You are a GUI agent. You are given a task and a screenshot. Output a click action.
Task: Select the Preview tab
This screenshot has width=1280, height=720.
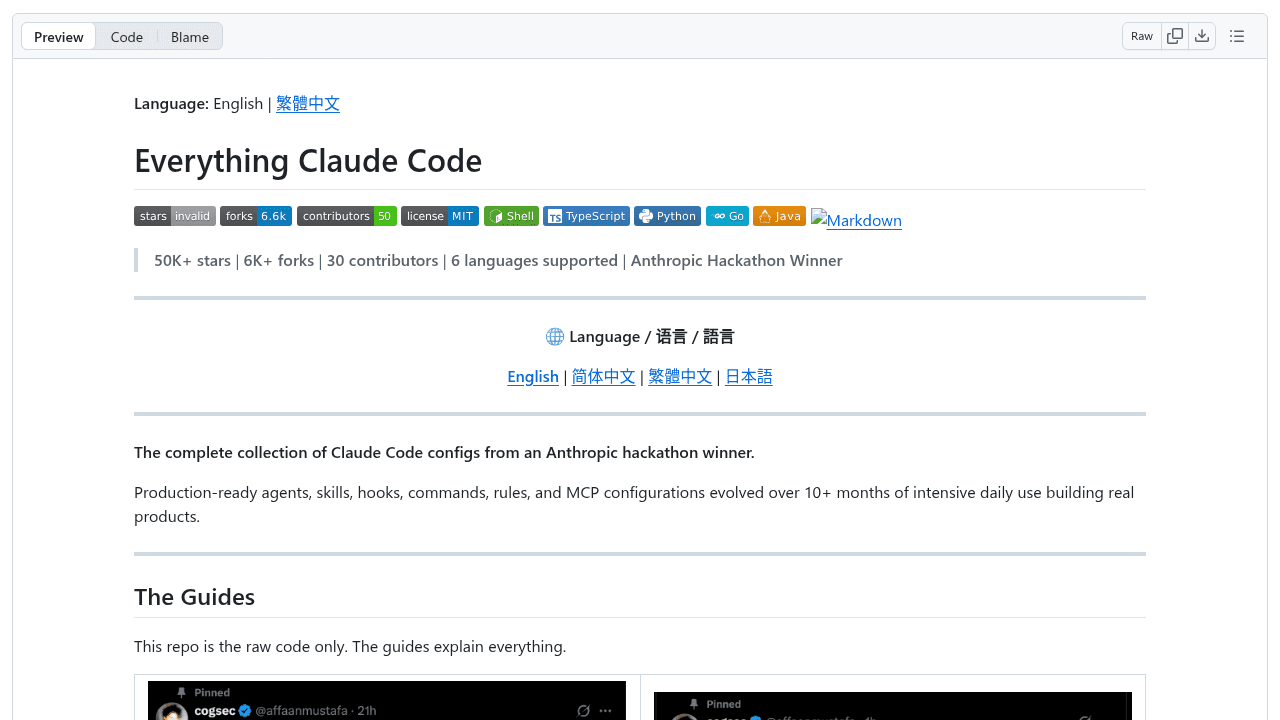point(57,36)
